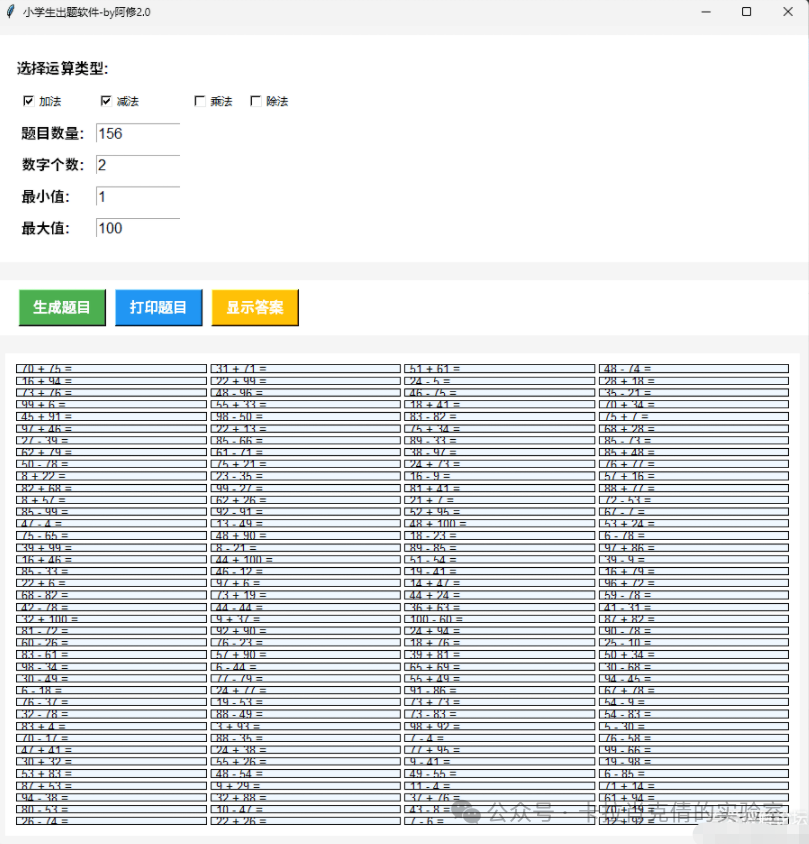Select the 最小值 input box
This screenshot has width=809, height=844.
pos(138,197)
